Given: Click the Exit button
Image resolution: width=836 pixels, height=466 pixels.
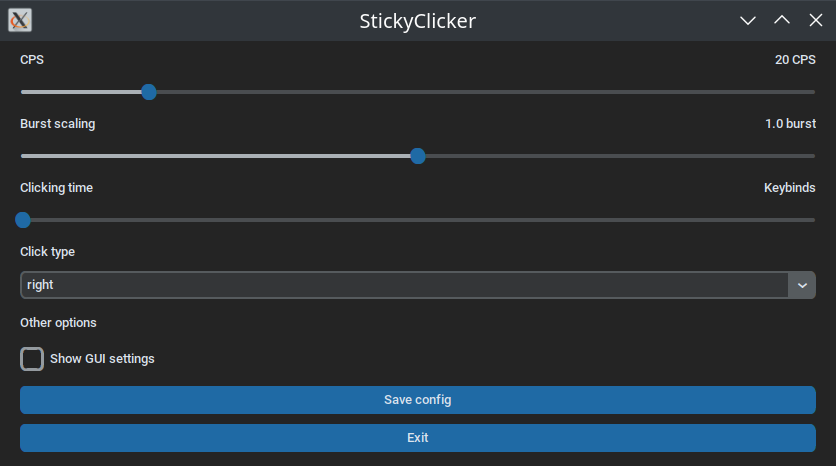Looking at the screenshot, I should click(x=418, y=438).
